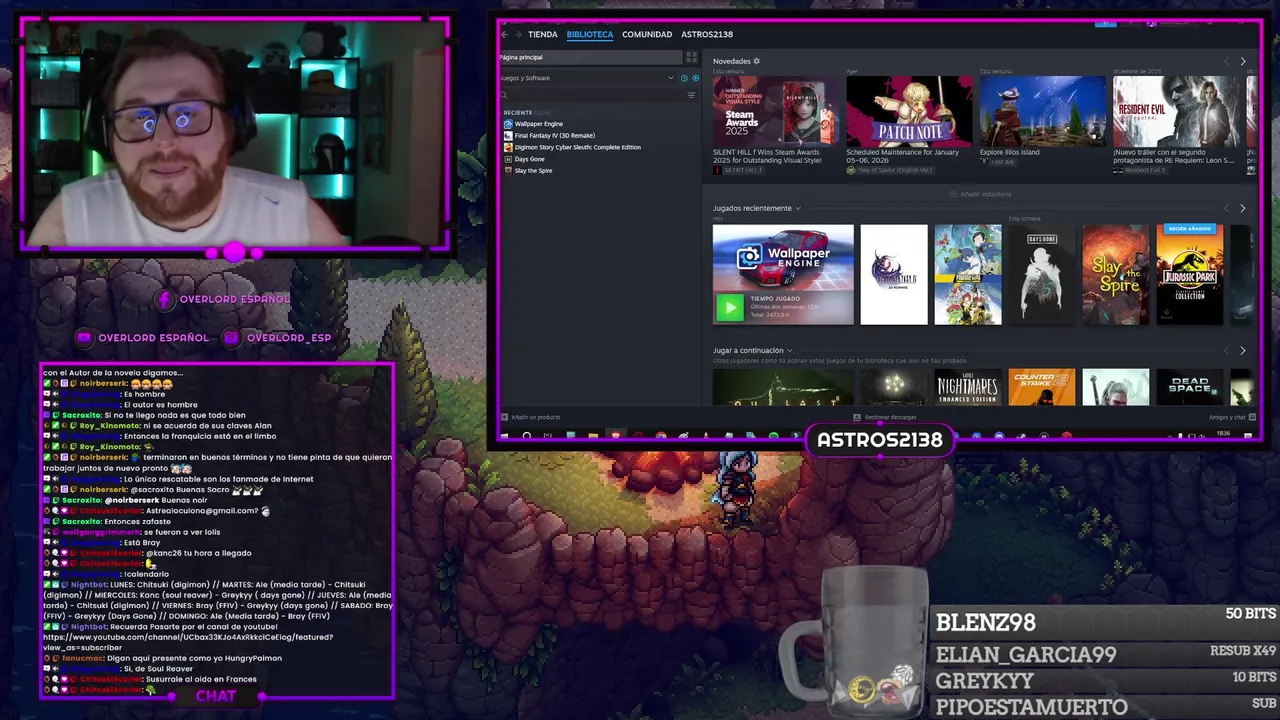Open the Counter-Strike 2 tile

(1042, 388)
